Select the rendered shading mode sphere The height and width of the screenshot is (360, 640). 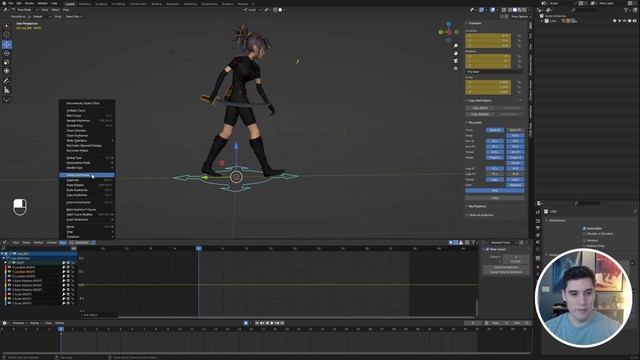click(x=524, y=10)
